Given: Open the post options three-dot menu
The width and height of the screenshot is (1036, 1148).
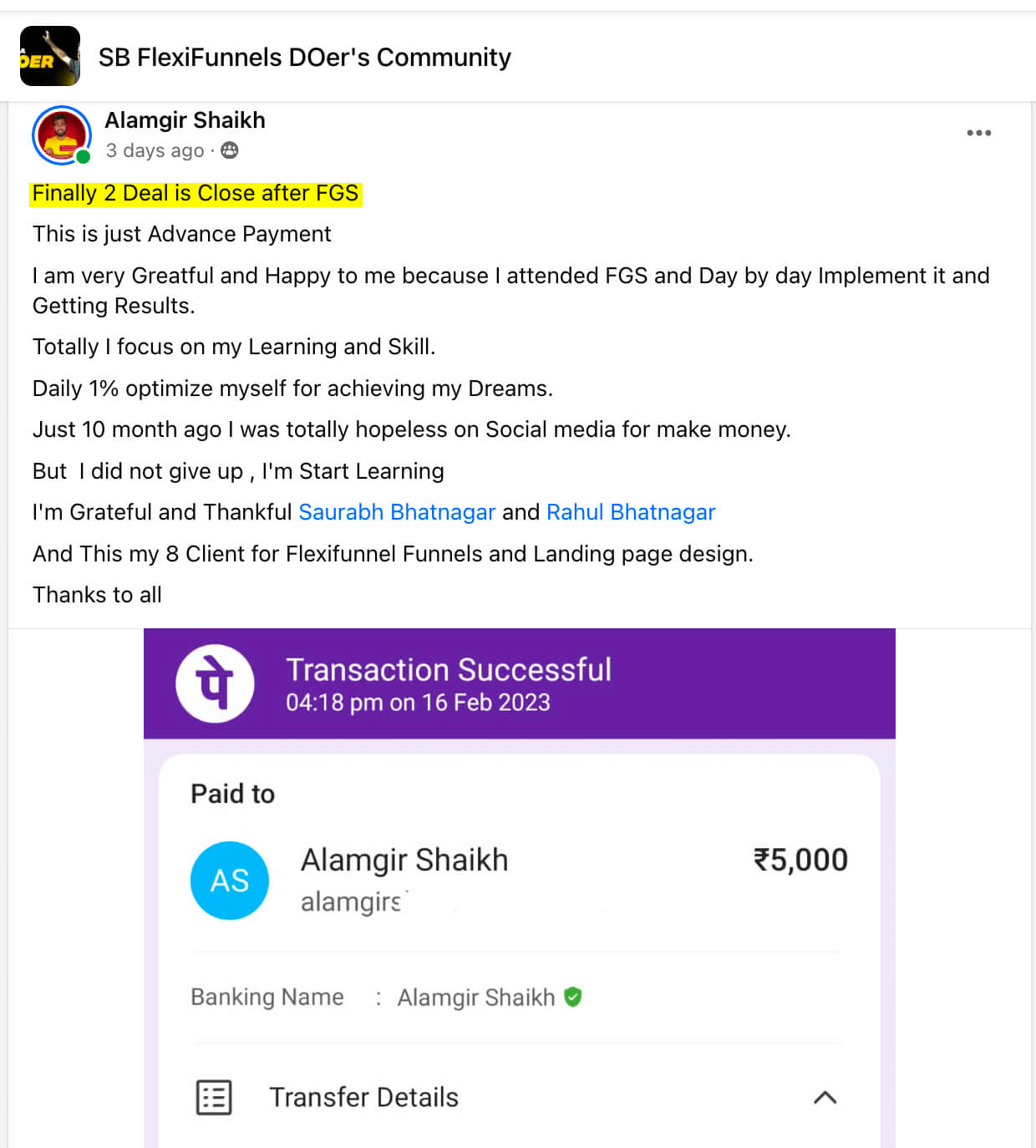Looking at the screenshot, I should (x=978, y=133).
